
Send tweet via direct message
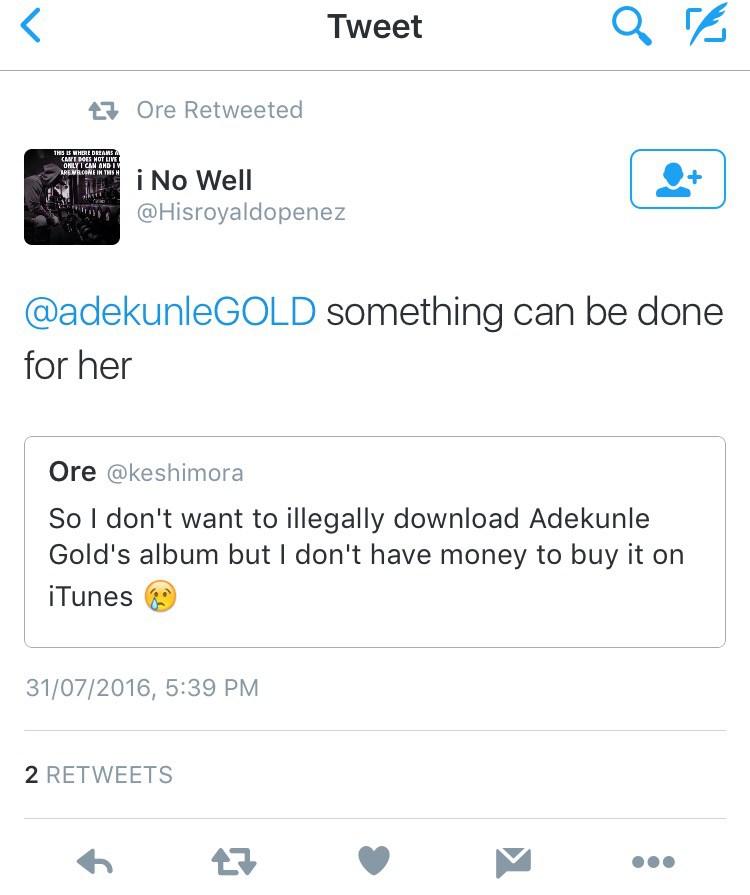coord(514,861)
